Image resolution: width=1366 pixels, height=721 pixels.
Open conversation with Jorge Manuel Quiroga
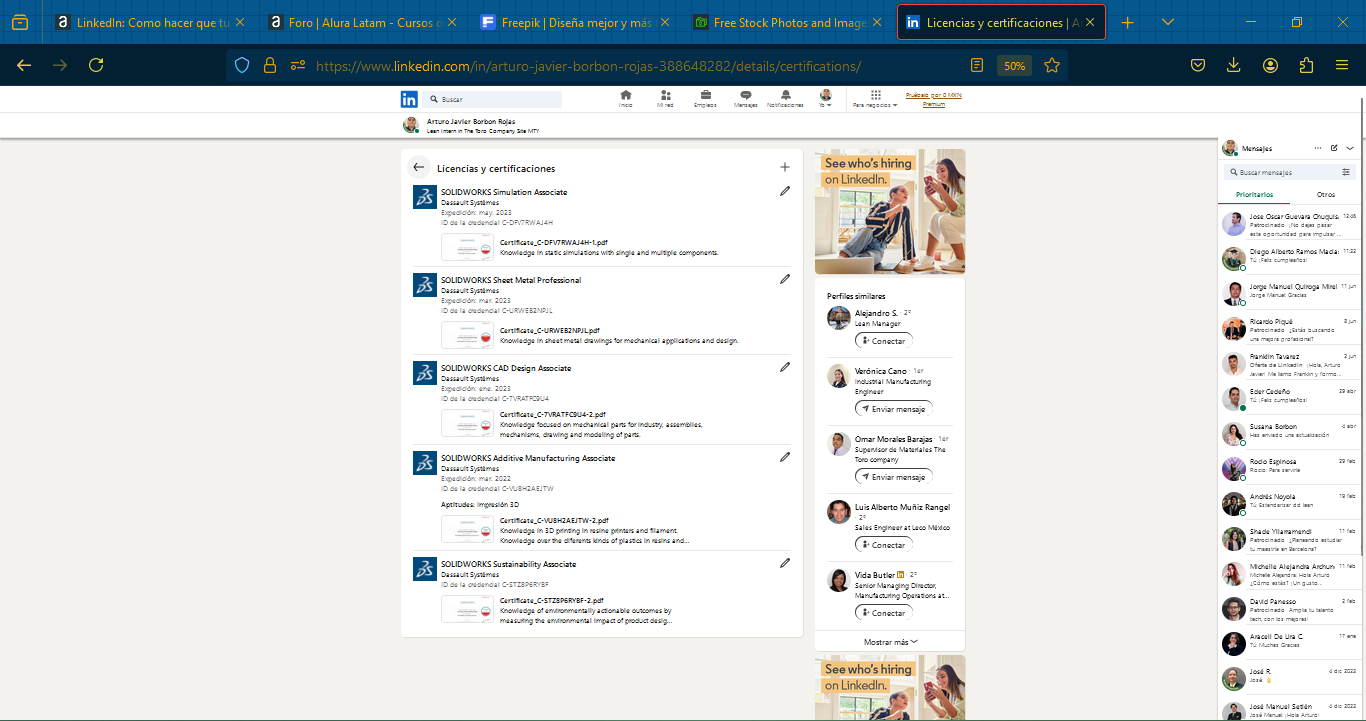tap(1289, 293)
